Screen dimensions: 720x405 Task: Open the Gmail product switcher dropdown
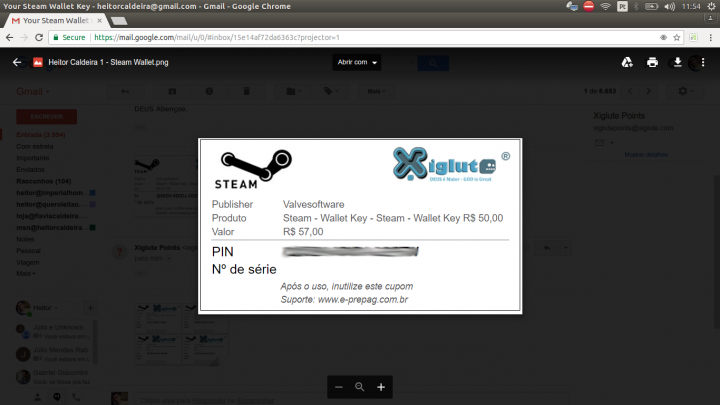click(x=33, y=91)
